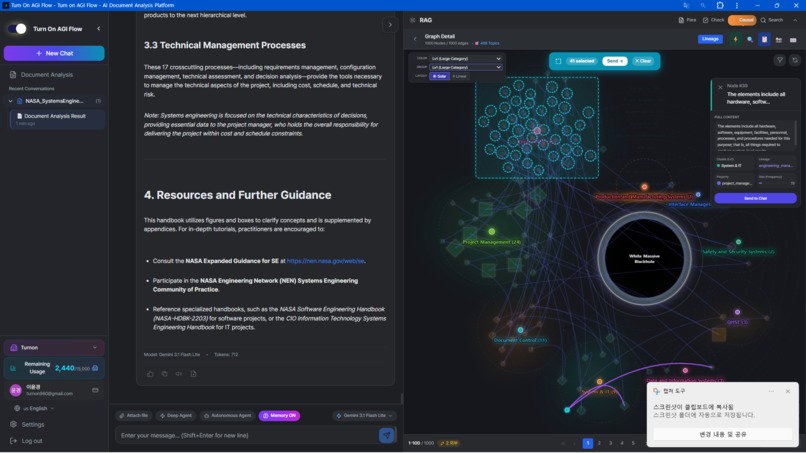
Task: Click the Lineage button
Action: point(710,39)
